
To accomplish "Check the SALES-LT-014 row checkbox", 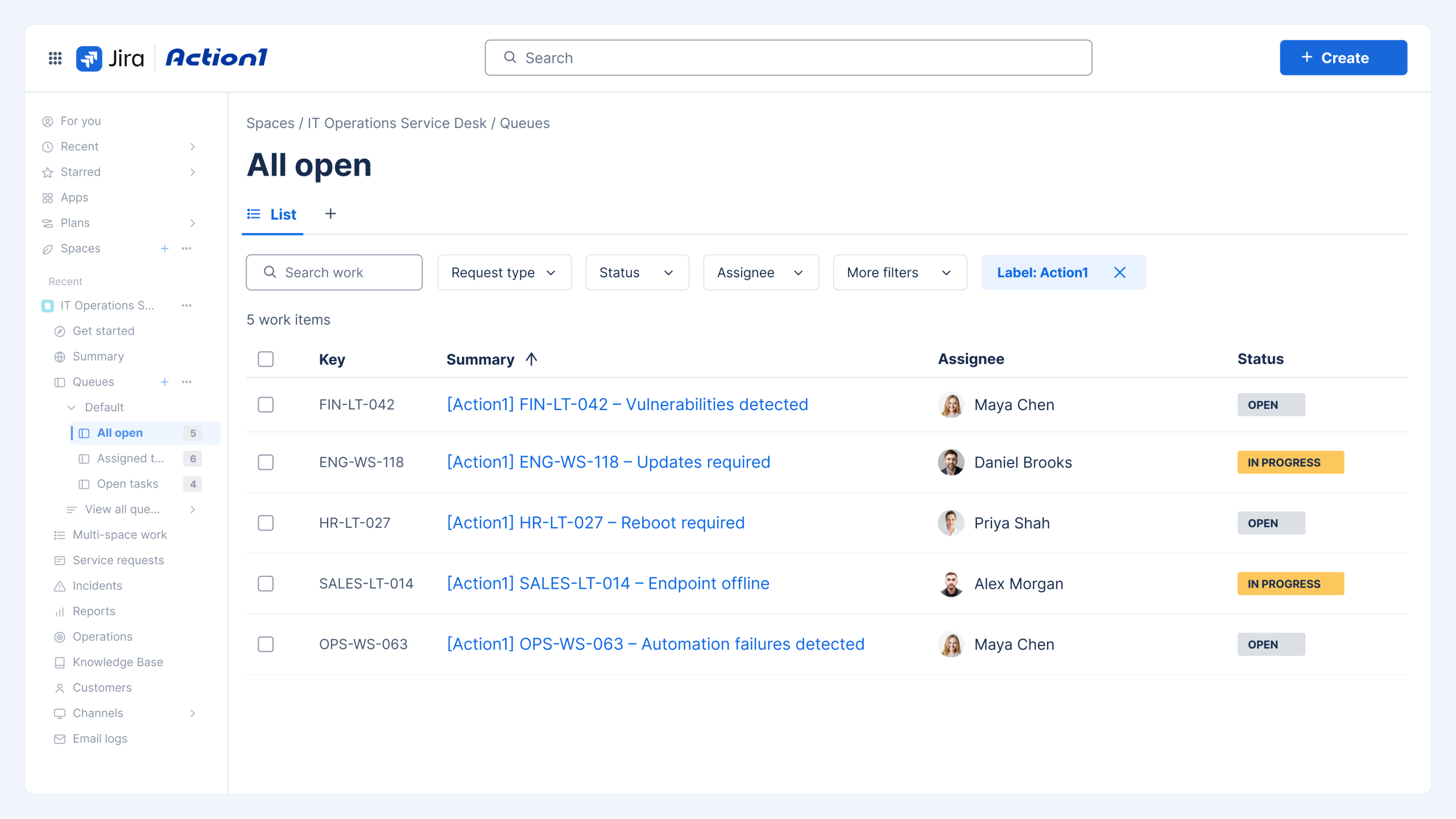I will tap(266, 584).
